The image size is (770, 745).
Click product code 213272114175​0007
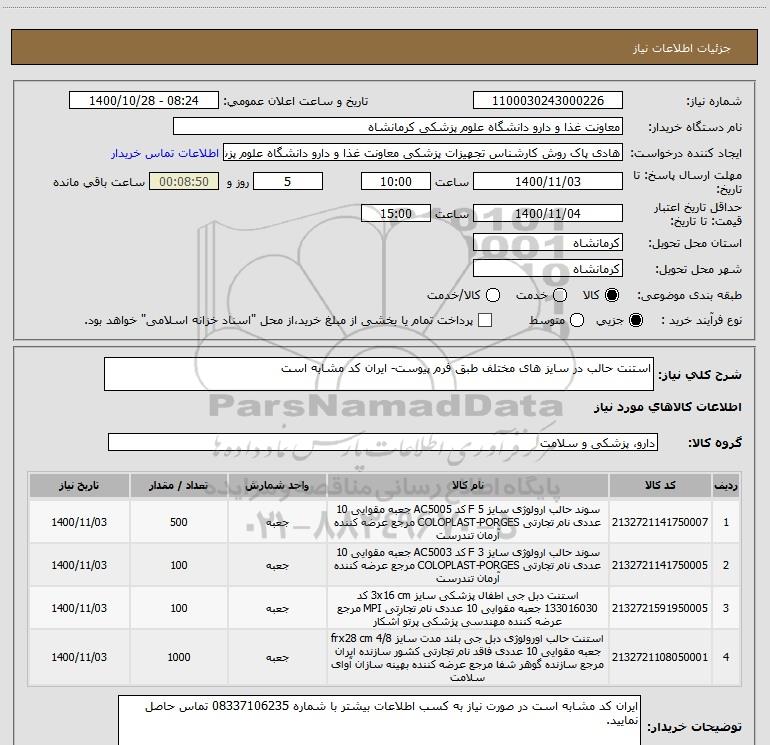pos(660,522)
